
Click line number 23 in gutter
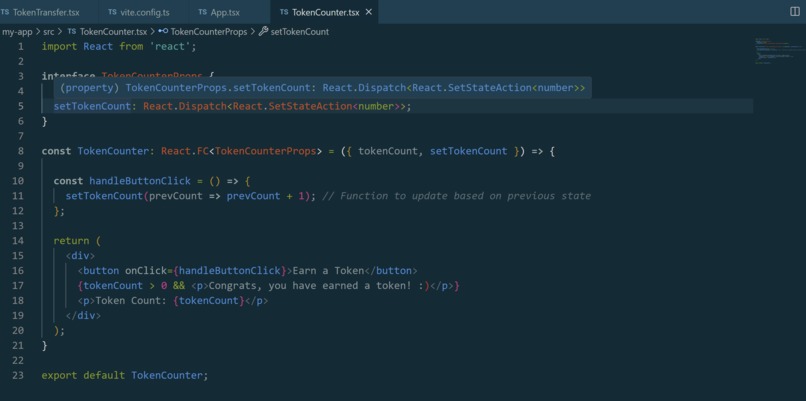click(17, 375)
